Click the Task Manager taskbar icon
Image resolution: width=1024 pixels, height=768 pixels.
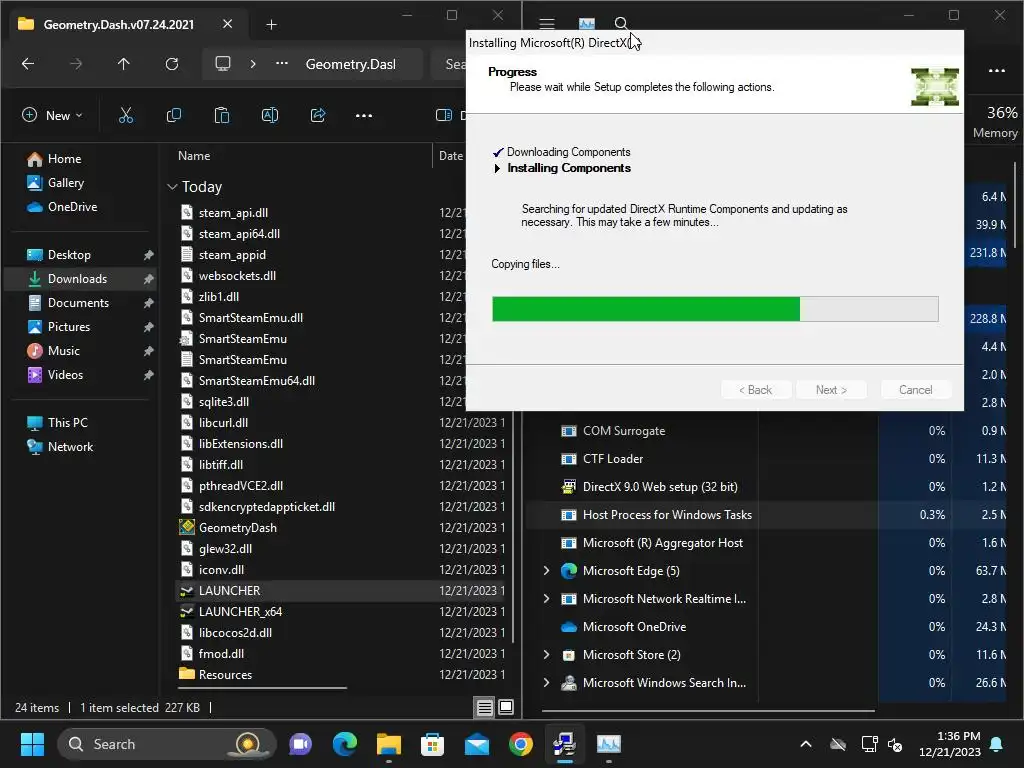(609, 744)
